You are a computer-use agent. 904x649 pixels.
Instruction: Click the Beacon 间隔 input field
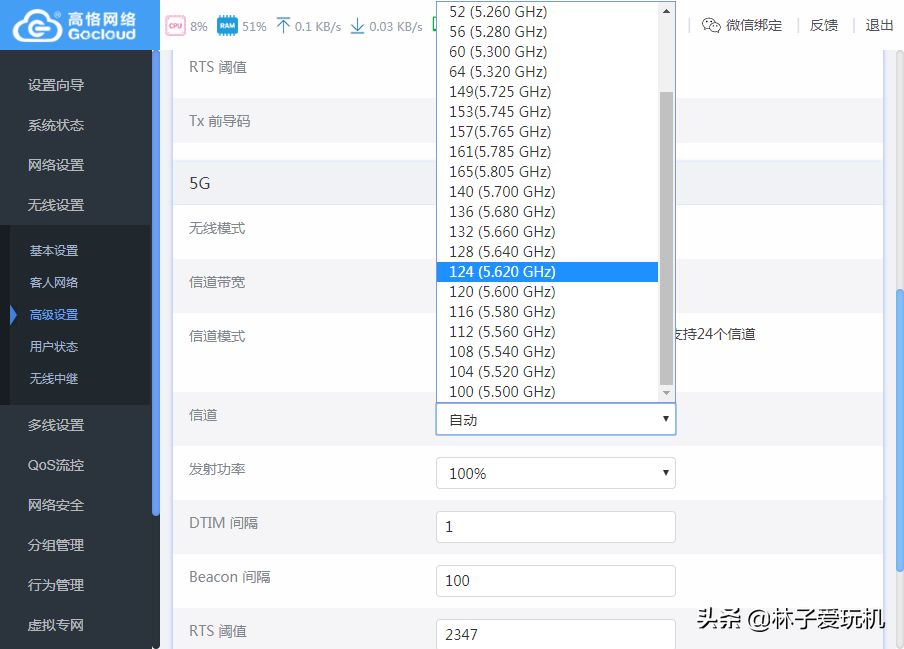tap(556, 580)
